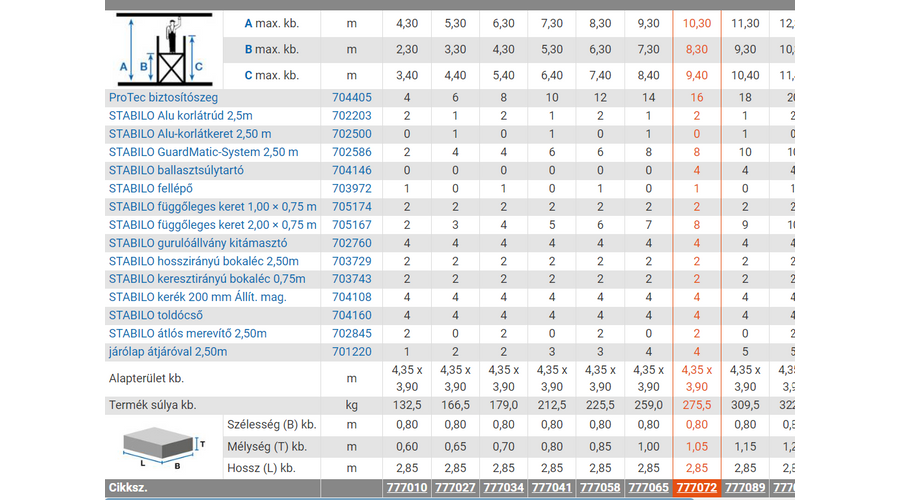
Task: Select Cikksz. 777089 in bottom row
Action: pos(745,488)
